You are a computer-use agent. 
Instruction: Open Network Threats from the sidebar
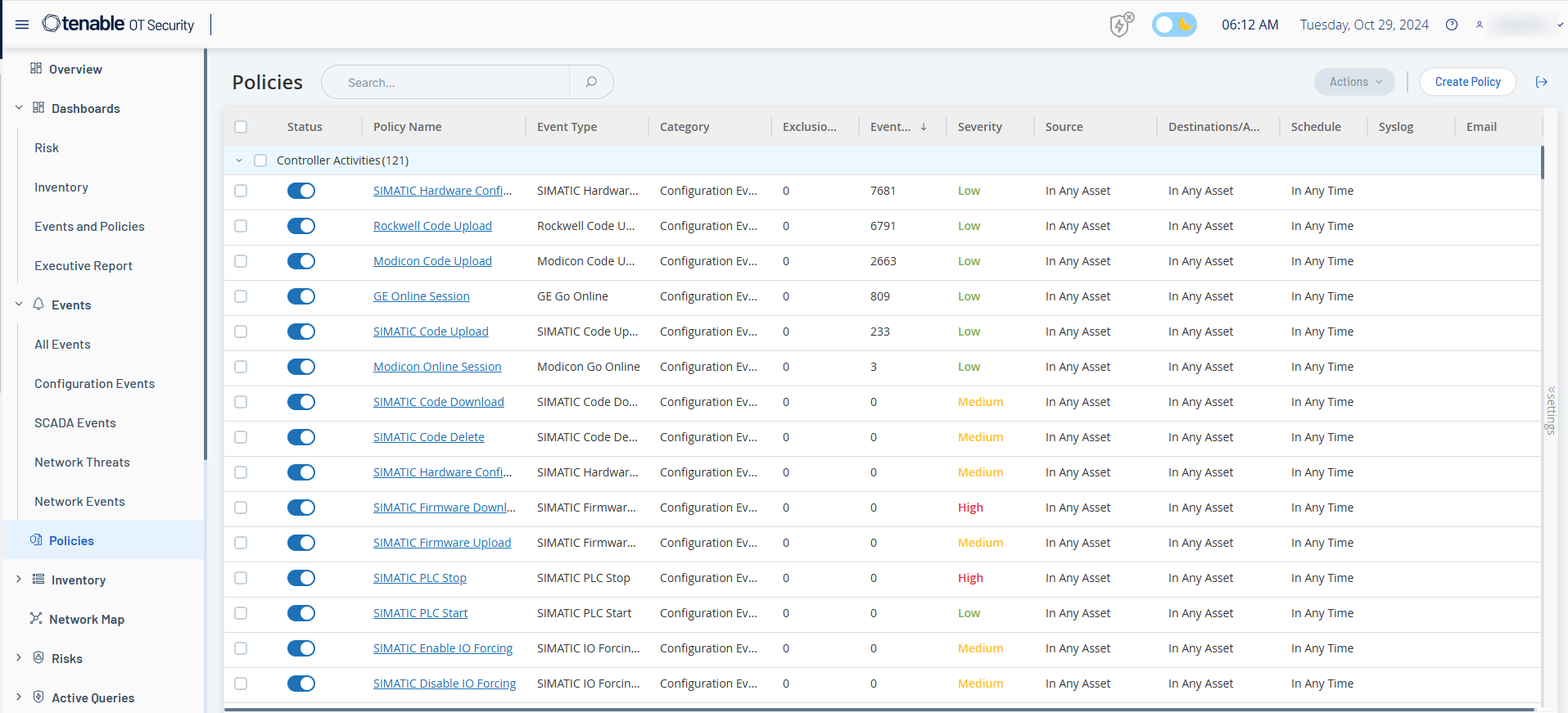[x=82, y=463]
